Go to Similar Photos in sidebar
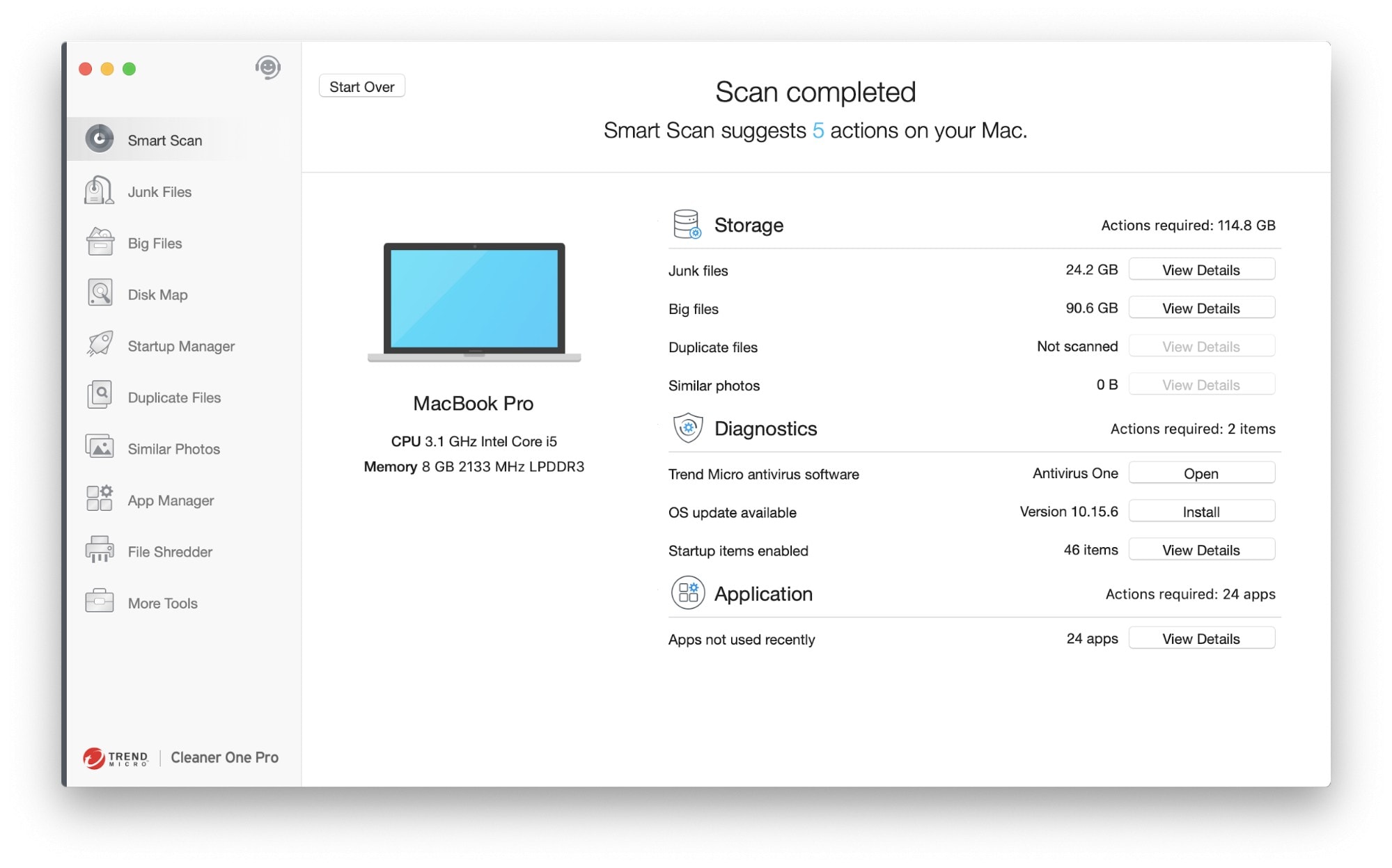Image resolution: width=1392 pixels, height=868 pixels. [x=173, y=449]
